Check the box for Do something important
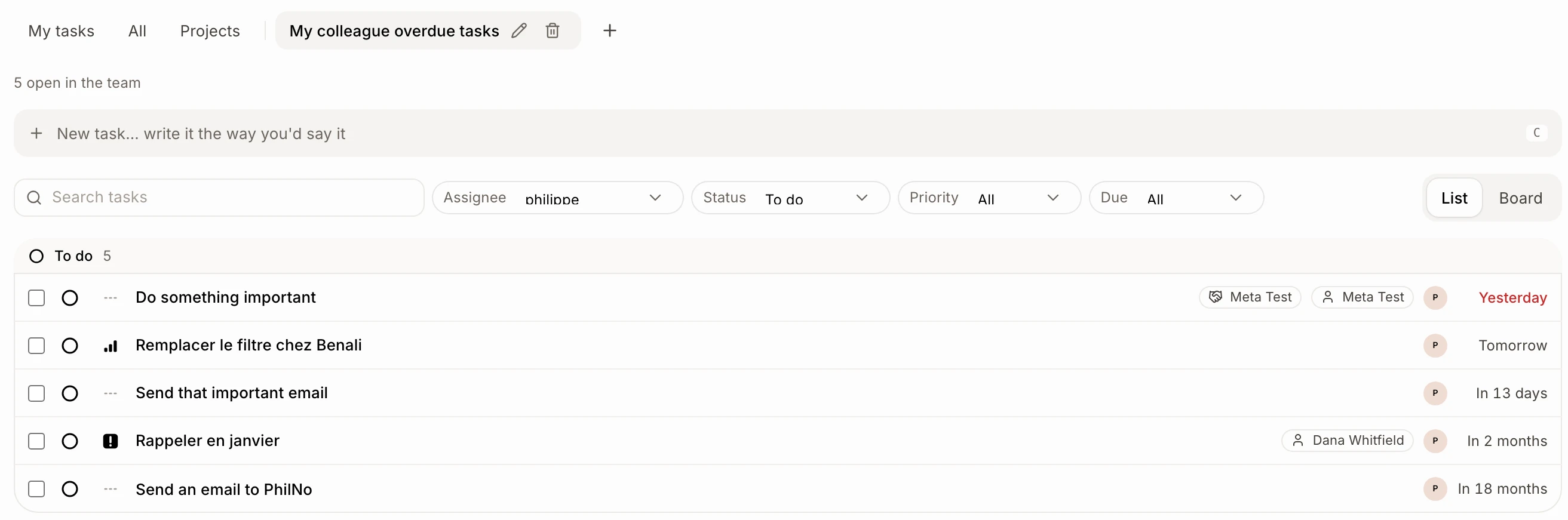This screenshot has height=520, width=1568. [36, 298]
